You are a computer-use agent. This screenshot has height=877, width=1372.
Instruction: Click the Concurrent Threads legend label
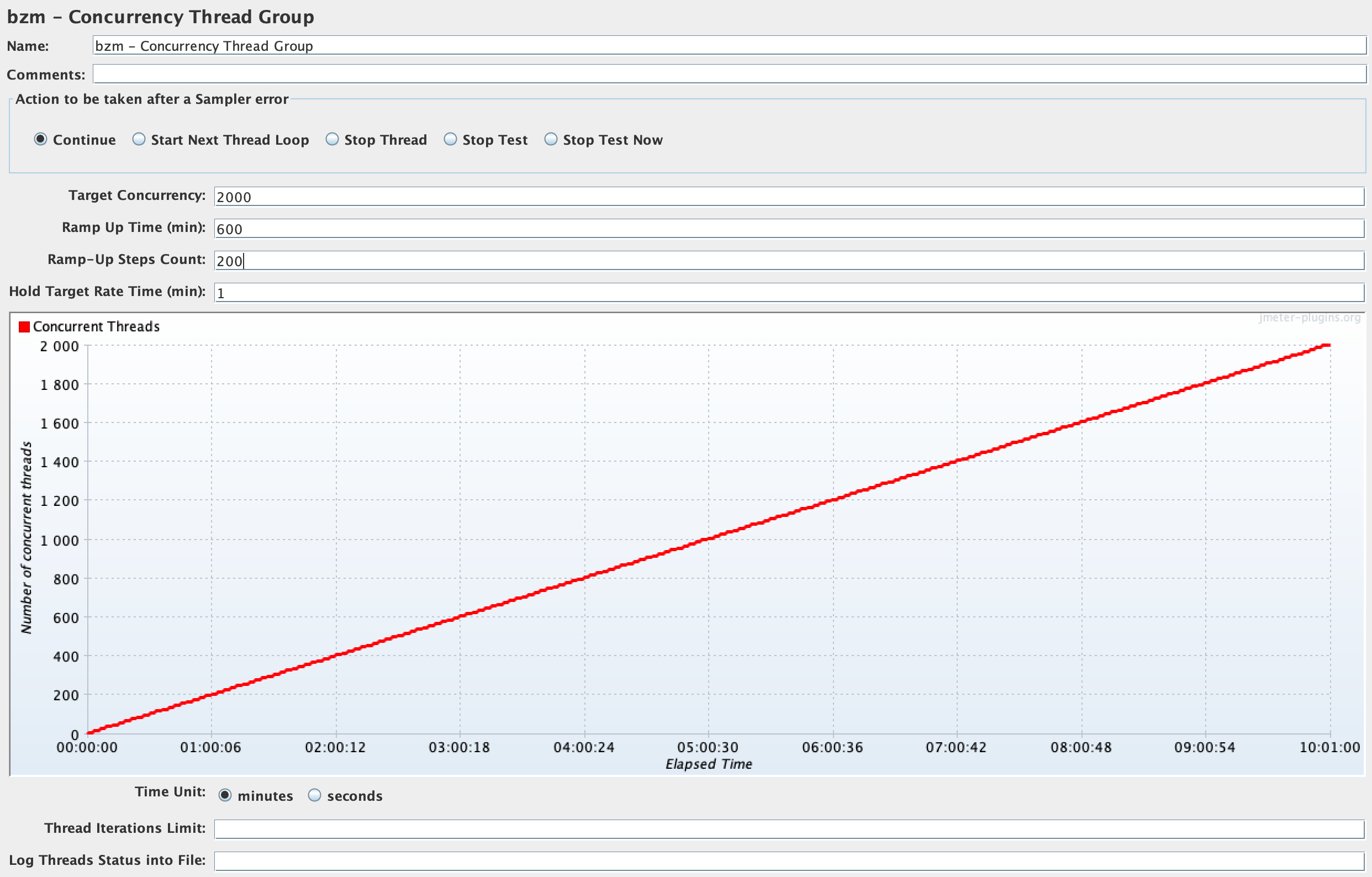coord(96,326)
